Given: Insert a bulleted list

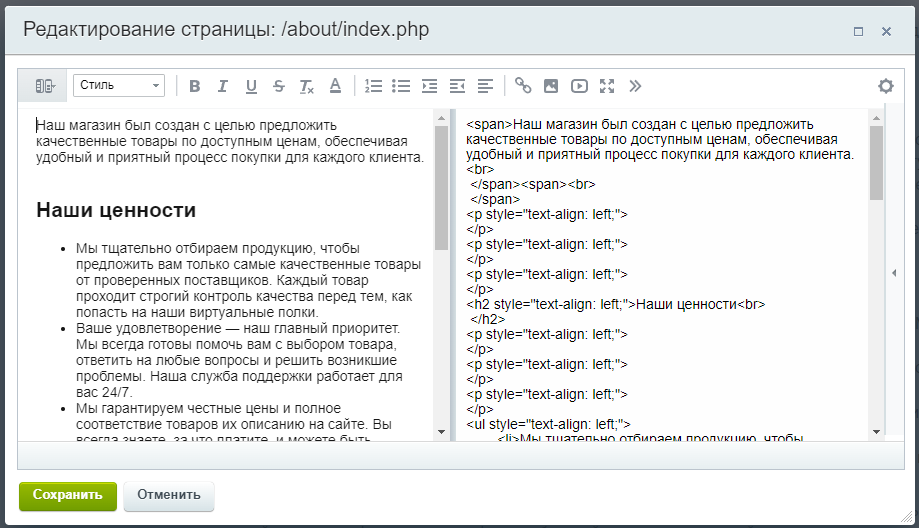Looking at the screenshot, I should click(x=401, y=86).
